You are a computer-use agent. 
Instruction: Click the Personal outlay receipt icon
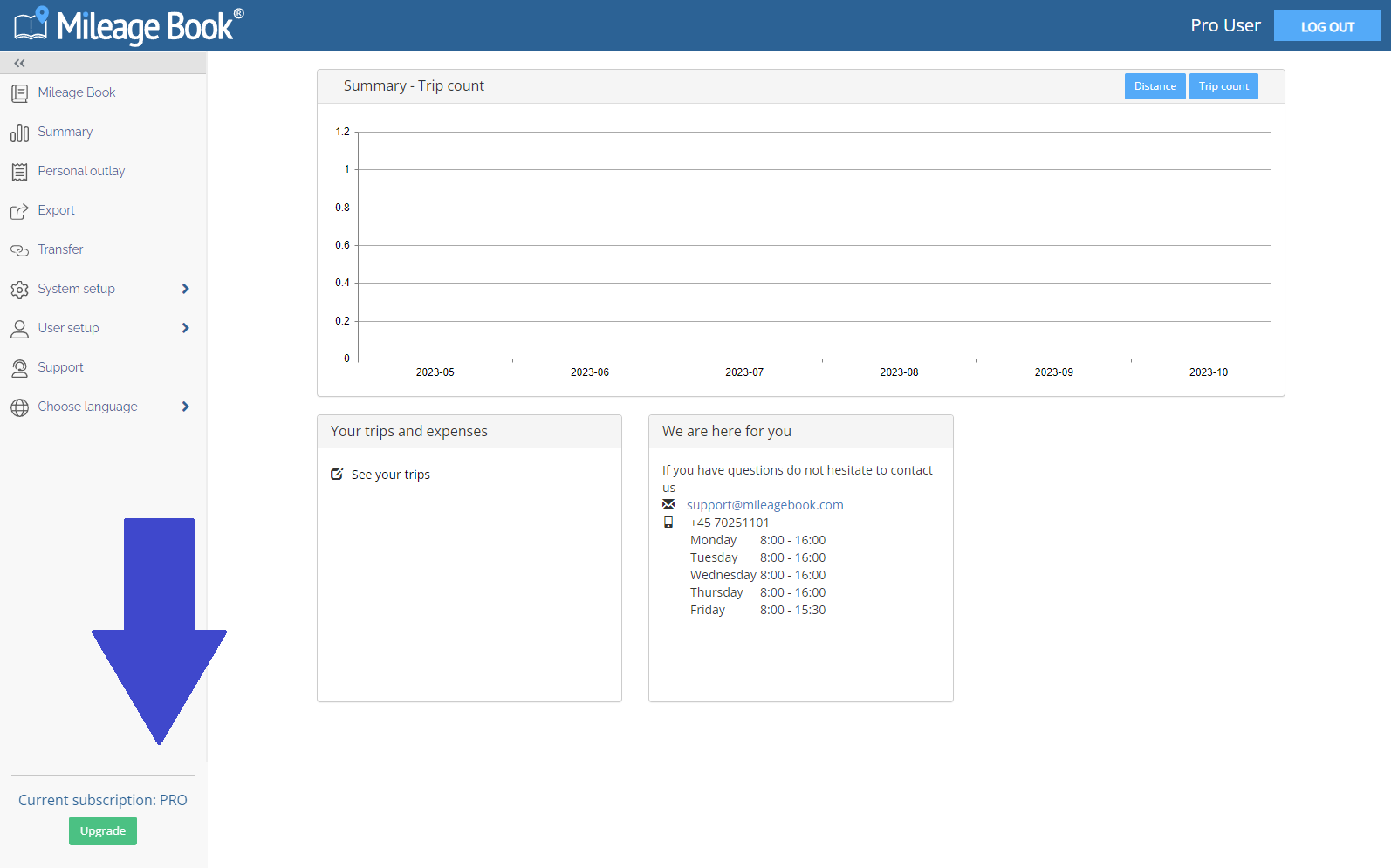pos(19,172)
